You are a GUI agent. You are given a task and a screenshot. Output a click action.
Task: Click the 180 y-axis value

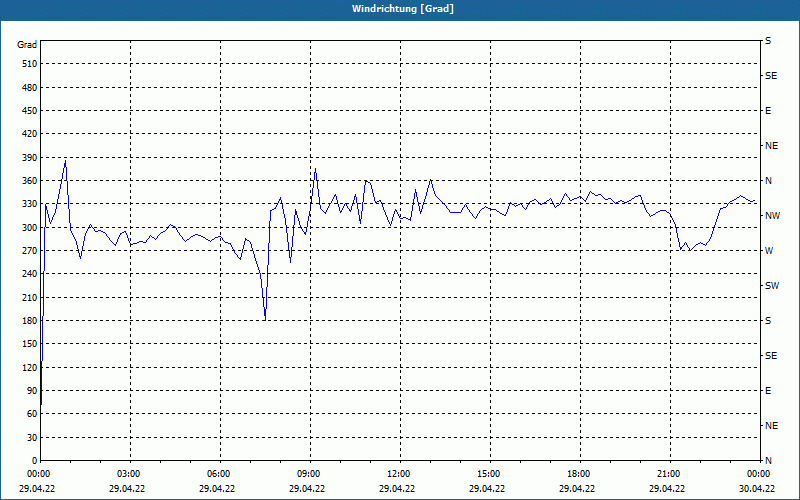[30, 320]
